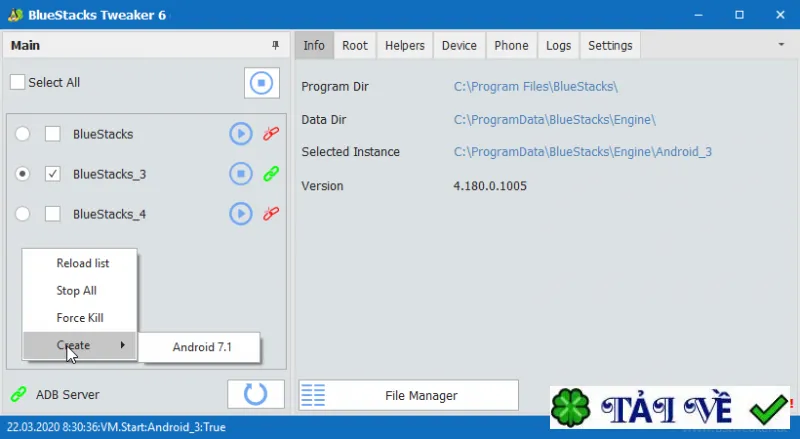Click the ADB Server label
The height and width of the screenshot is (439, 800).
tap(67, 395)
